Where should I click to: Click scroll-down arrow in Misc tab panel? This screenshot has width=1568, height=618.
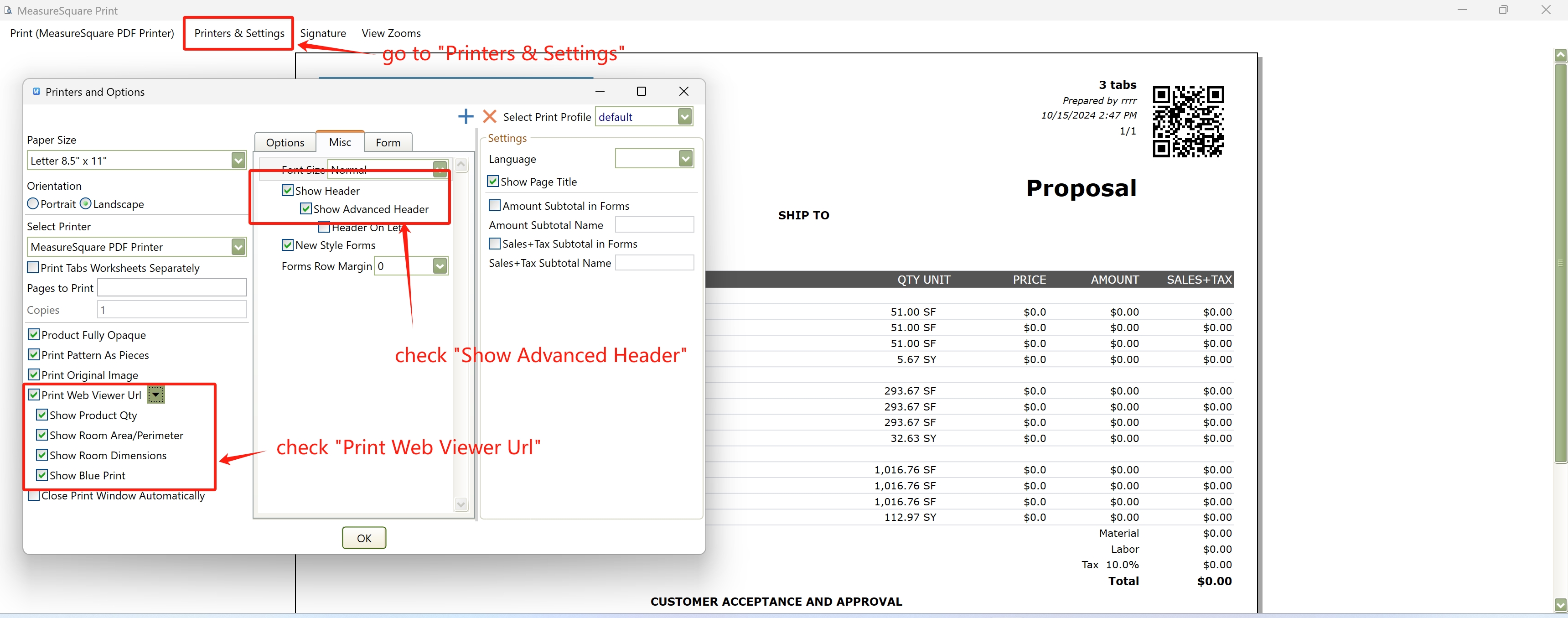[461, 504]
